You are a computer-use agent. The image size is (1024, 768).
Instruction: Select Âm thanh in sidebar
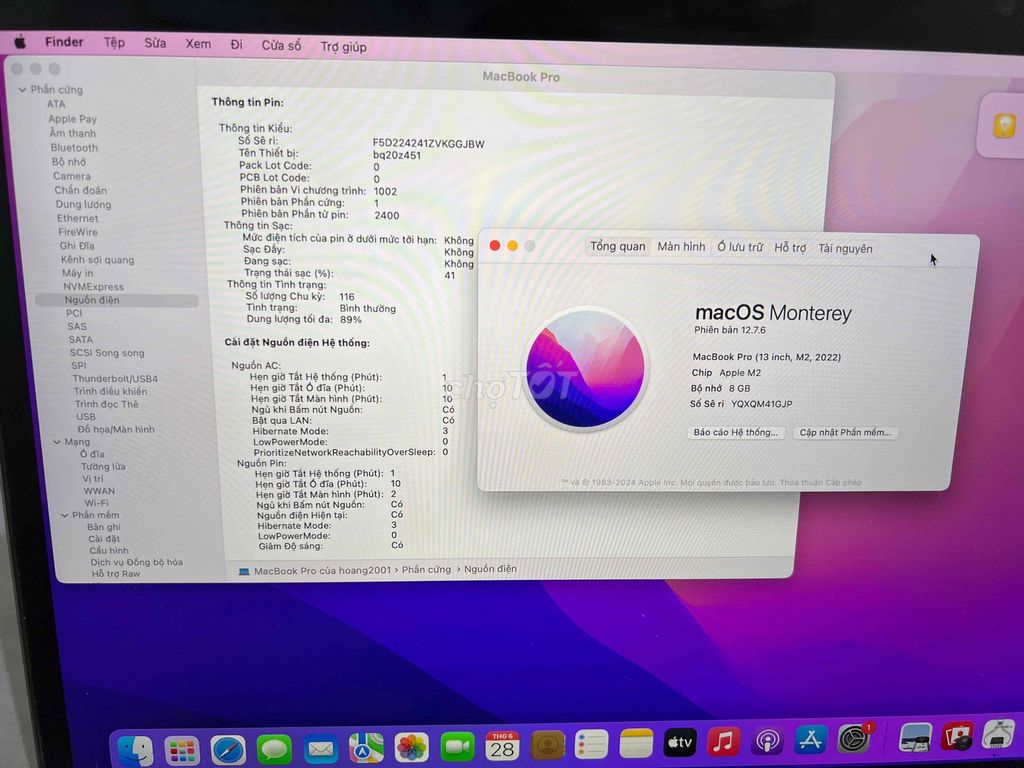[72, 133]
